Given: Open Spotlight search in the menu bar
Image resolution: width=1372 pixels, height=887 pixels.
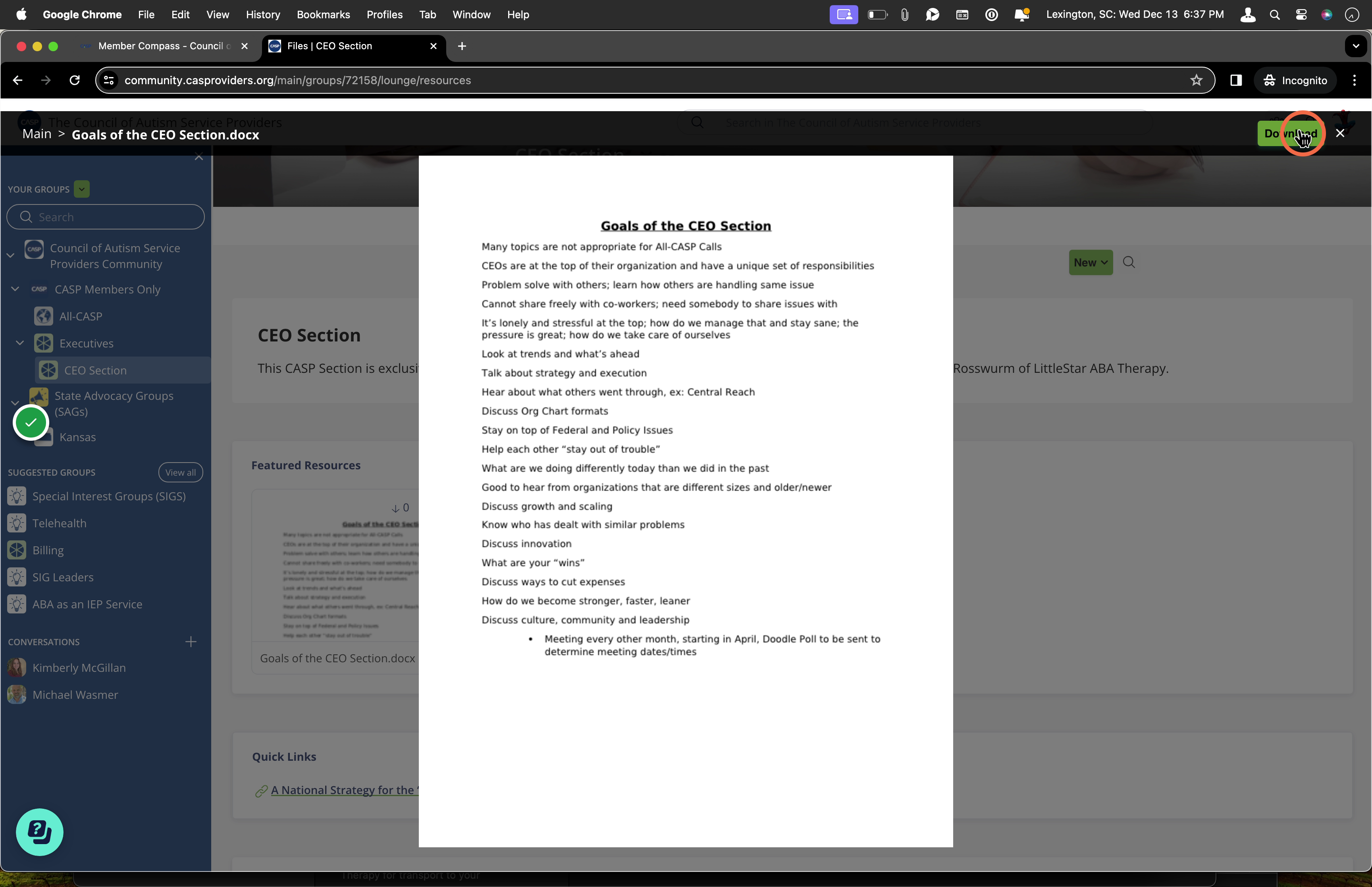Looking at the screenshot, I should [1275, 14].
